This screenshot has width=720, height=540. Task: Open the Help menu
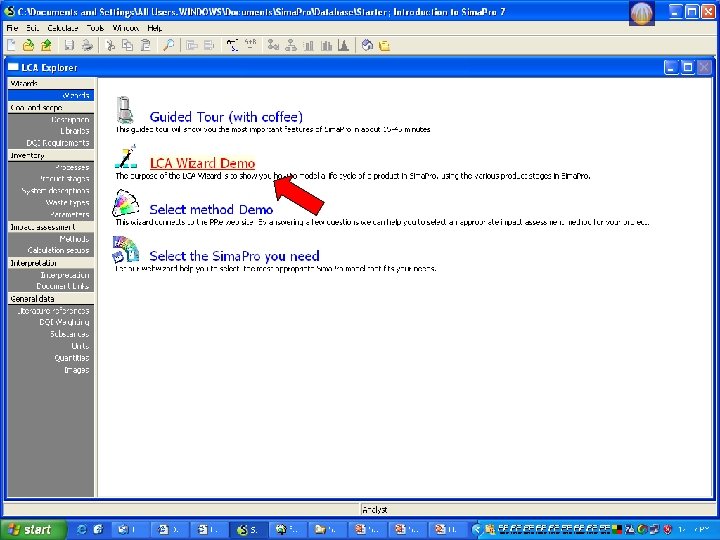155,28
